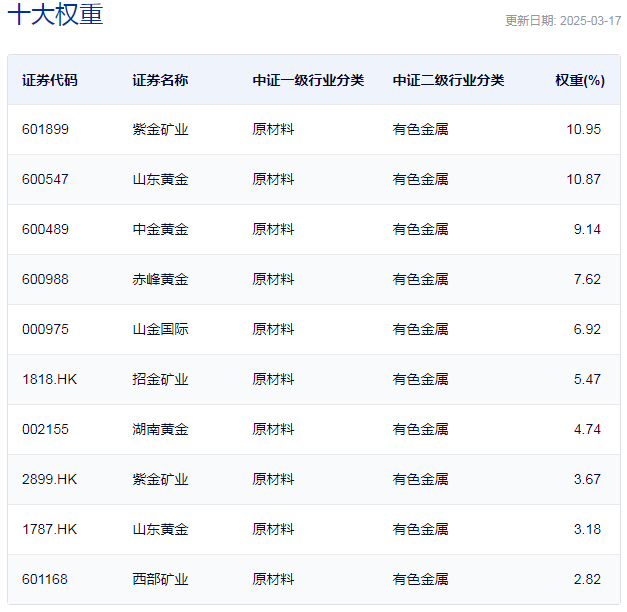Click the 山金国际 security name
The height and width of the screenshot is (612, 627).
click(160, 329)
